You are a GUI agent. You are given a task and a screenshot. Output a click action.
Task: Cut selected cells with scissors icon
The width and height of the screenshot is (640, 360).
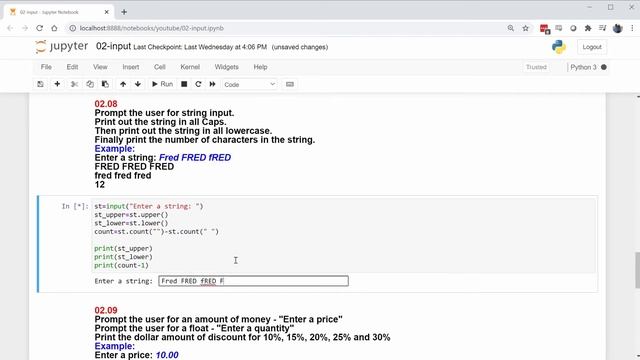point(74,84)
